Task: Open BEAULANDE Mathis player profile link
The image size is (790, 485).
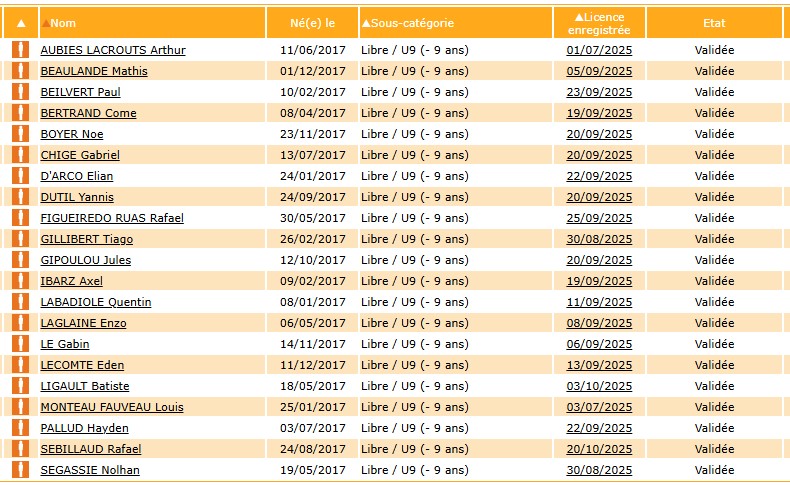Action: pos(94,71)
